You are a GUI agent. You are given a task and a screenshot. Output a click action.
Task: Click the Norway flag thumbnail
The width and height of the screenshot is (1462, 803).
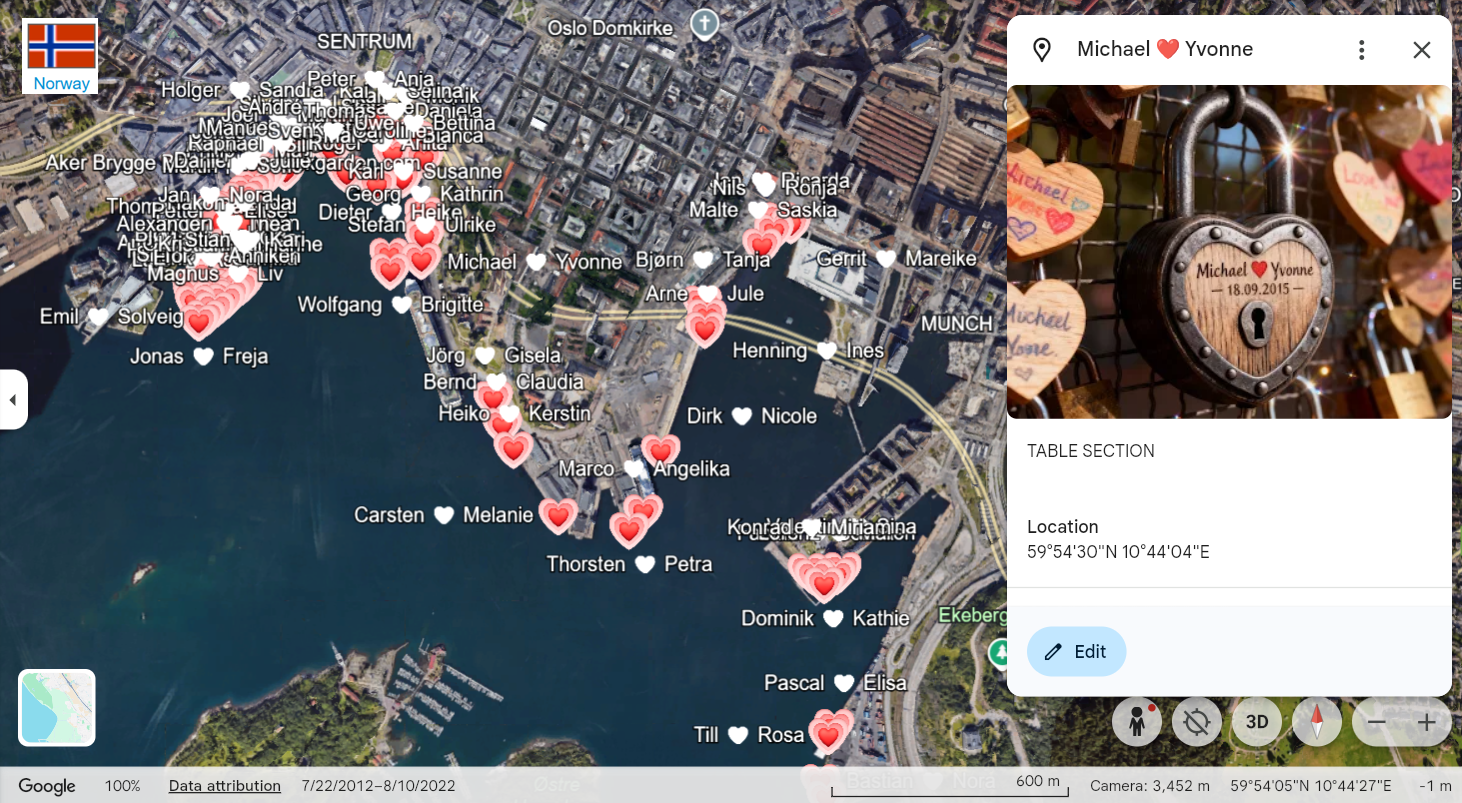tap(61, 56)
